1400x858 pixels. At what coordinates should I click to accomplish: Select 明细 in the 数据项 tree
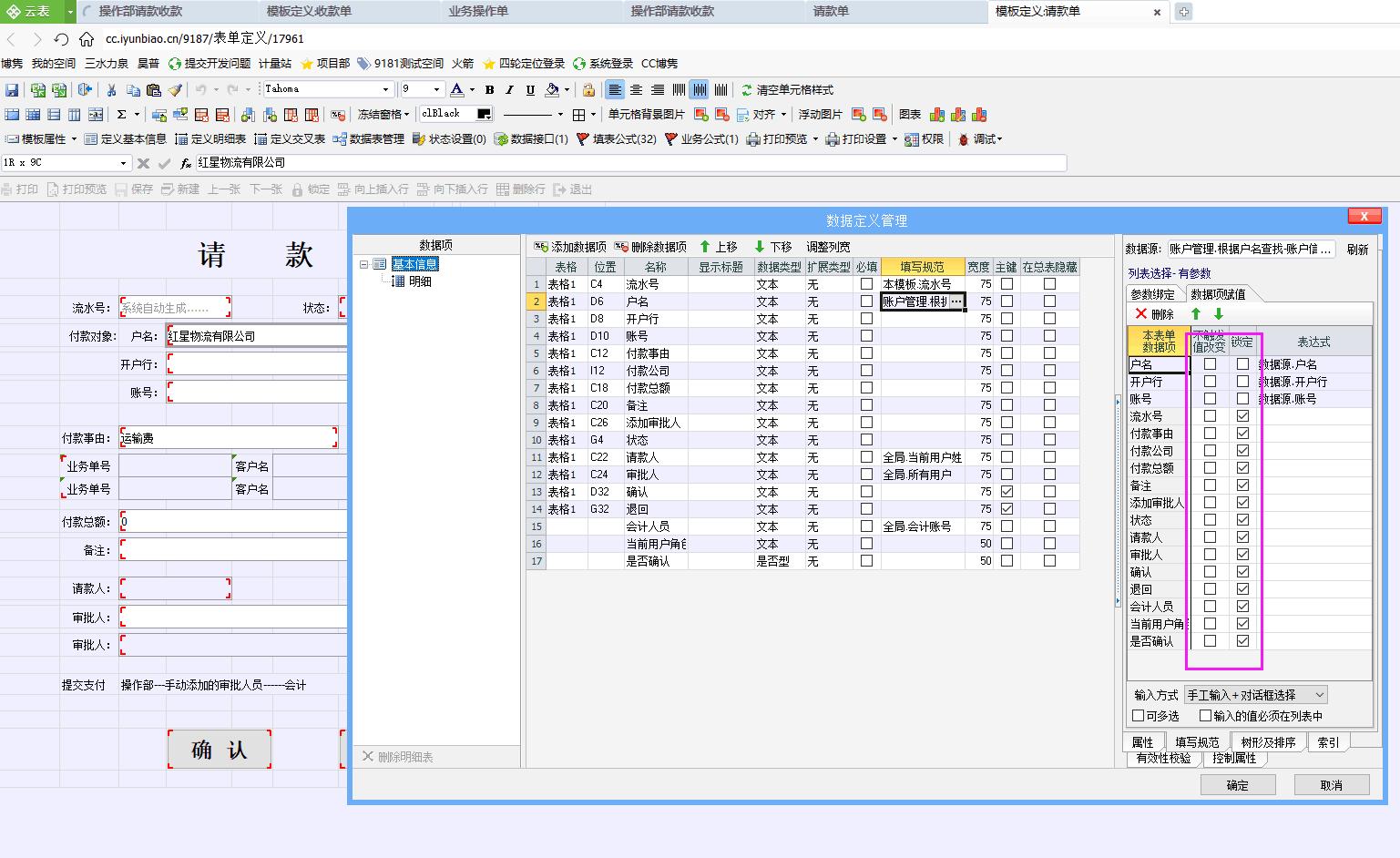420,281
